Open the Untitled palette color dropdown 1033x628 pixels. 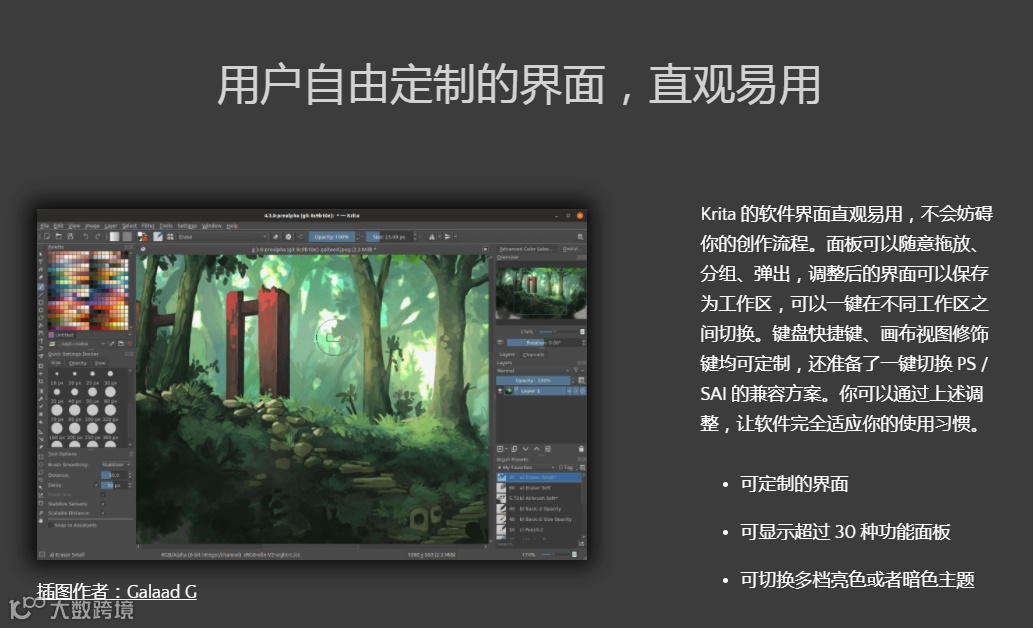point(90,335)
